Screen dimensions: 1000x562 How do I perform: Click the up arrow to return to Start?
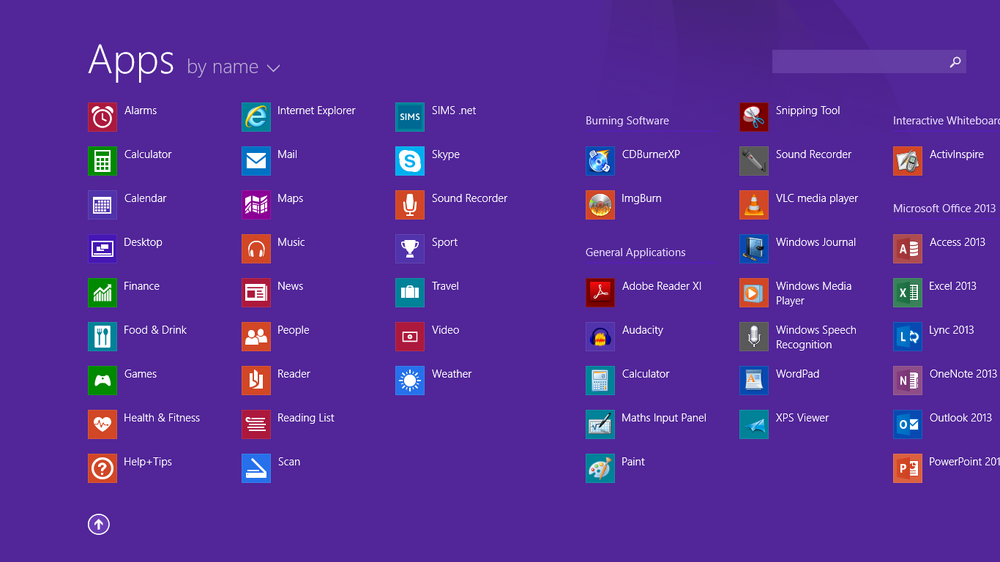tap(99, 524)
